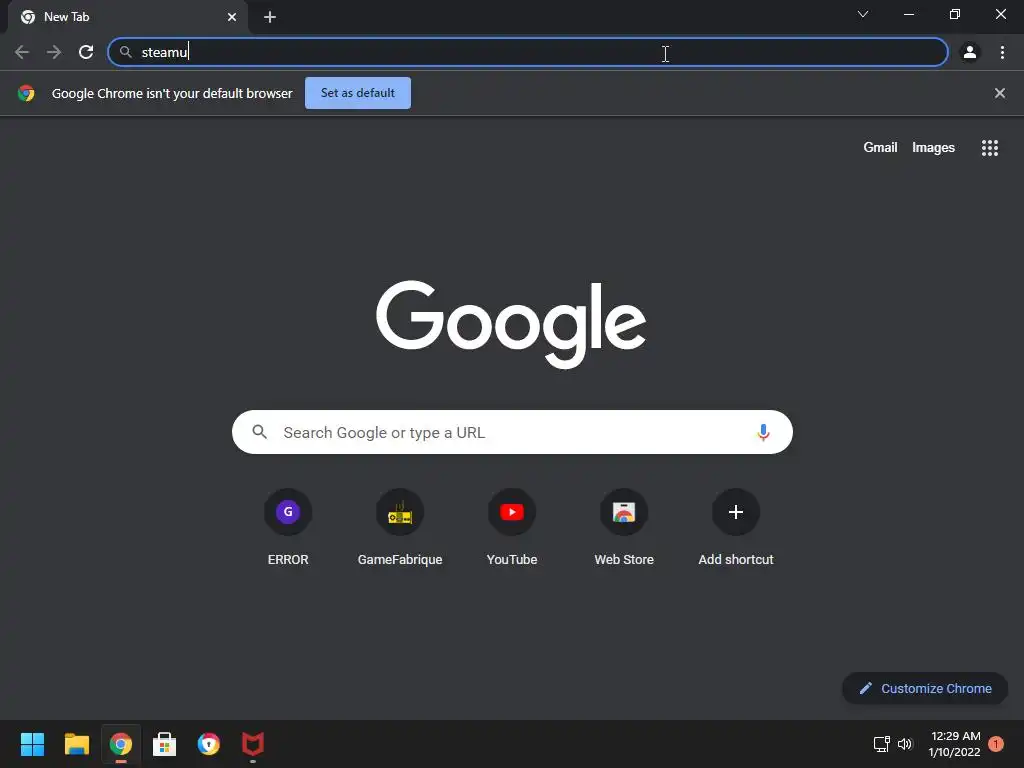Select the New Tab tab
The width and height of the screenshot is (1024, 768).
coord(127,17)
